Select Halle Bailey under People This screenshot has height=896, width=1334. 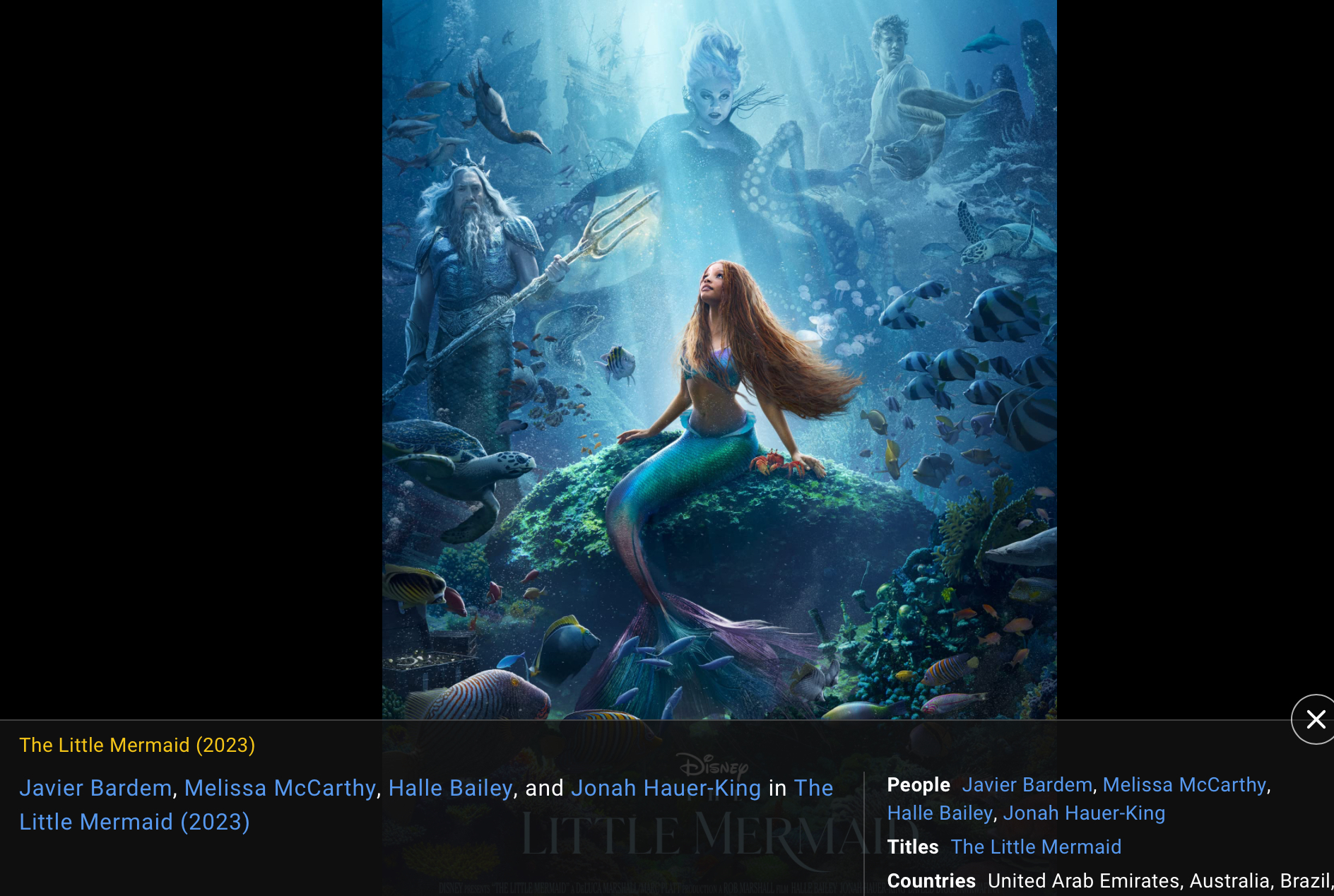(x=940, y=813)
